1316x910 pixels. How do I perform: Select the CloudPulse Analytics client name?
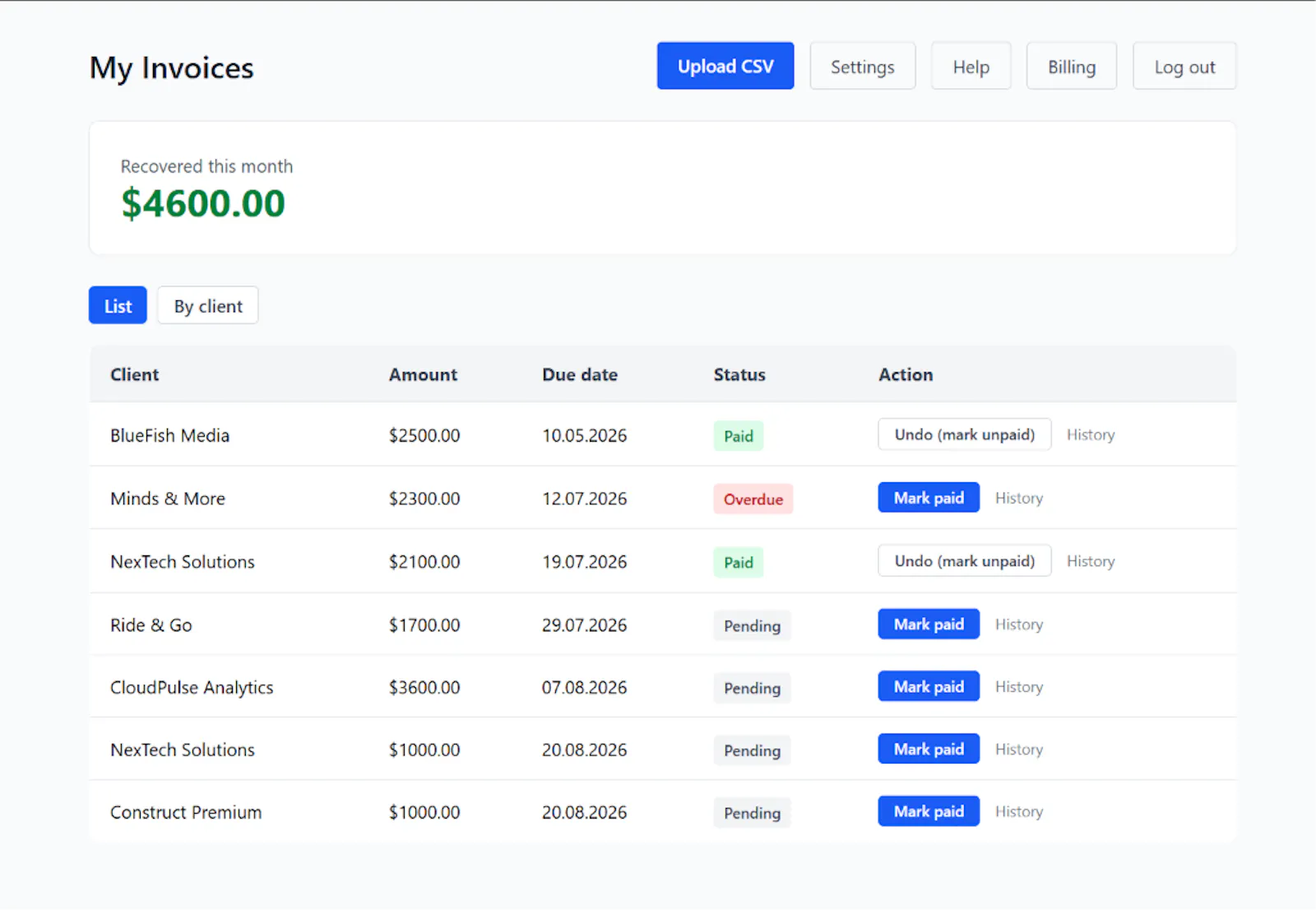(x=192, y=688)
